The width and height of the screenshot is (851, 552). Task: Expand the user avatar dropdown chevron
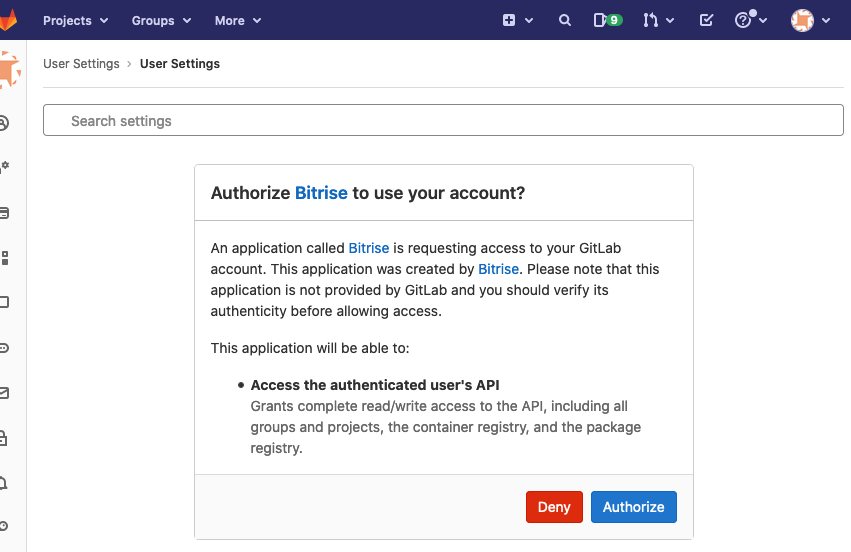(x=826, y=21)
